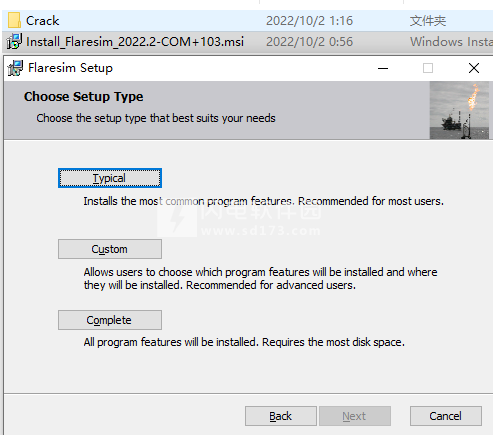Click the Typical setup button
This screenshot has height=435, width=493.
pyautogui.click(x=110, y=178)
